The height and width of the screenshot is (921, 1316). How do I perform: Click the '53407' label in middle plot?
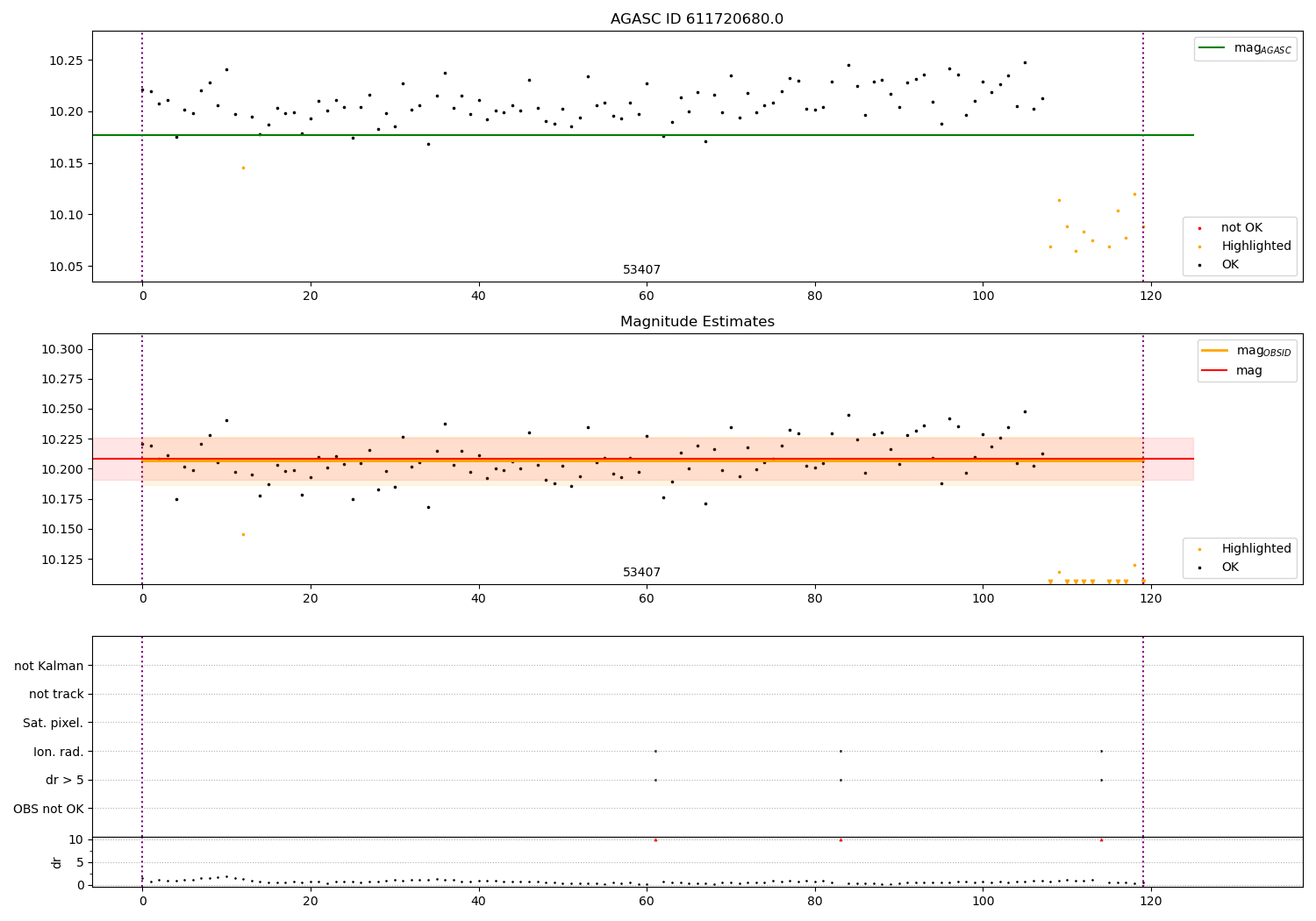tap(641, 573)
